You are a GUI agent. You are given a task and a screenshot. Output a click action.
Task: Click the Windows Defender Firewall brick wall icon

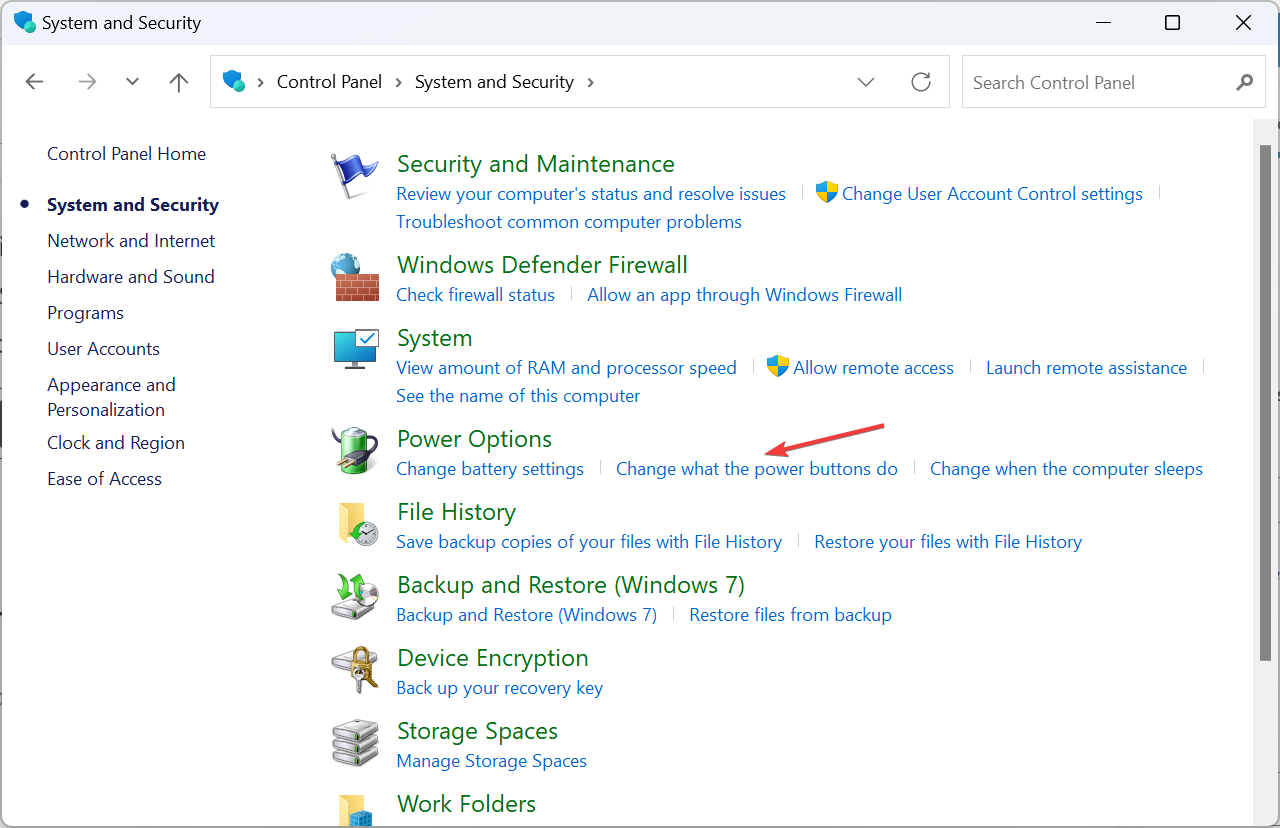355,278
